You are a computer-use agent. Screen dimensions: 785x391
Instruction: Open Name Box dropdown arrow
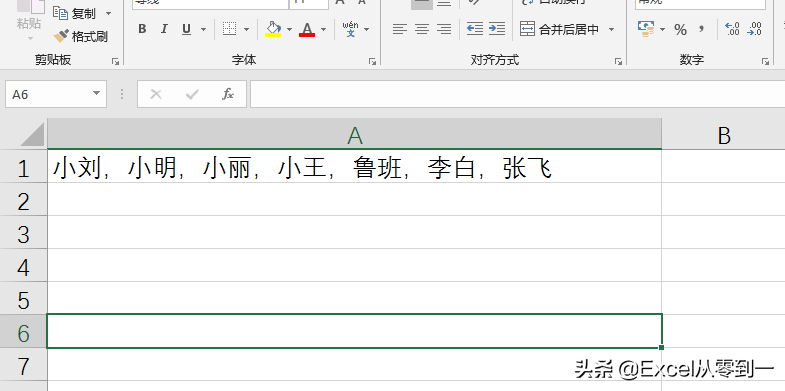pyautogui.click(x=96, y=94)
